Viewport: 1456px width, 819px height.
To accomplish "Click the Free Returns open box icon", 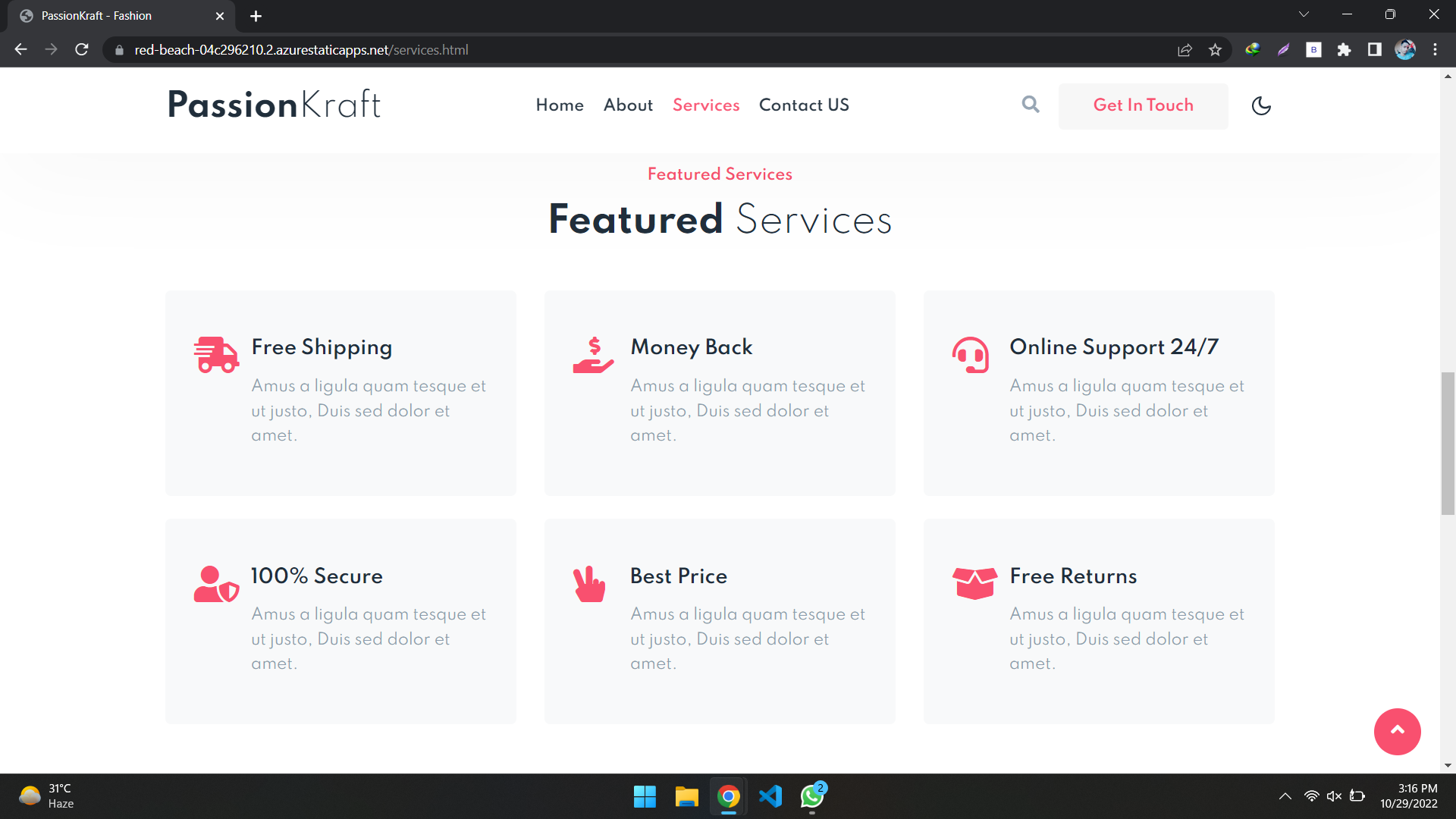I will click(x=974, y=583).
